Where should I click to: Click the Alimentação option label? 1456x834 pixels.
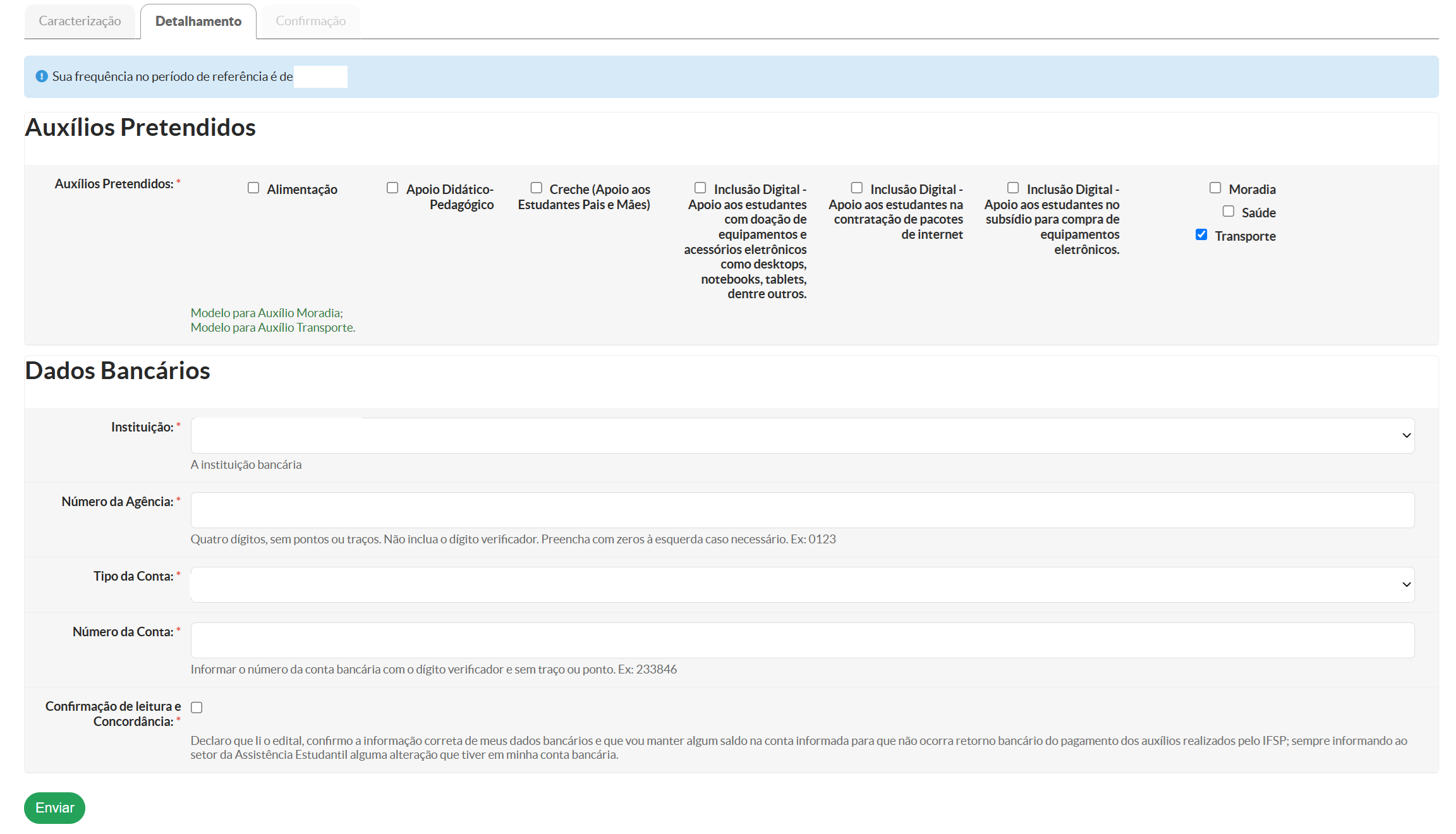pyautogui.click(x=302, y=190)
